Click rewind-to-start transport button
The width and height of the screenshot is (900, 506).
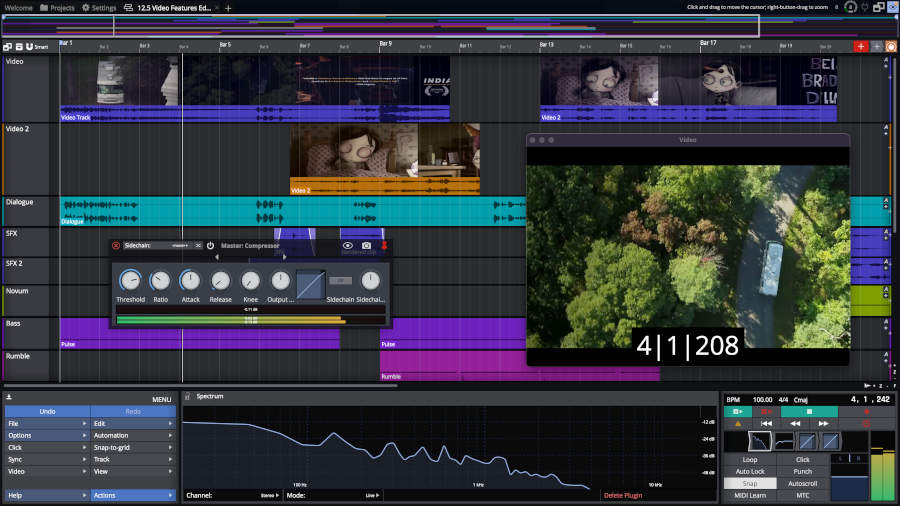(x=766, y=423)
